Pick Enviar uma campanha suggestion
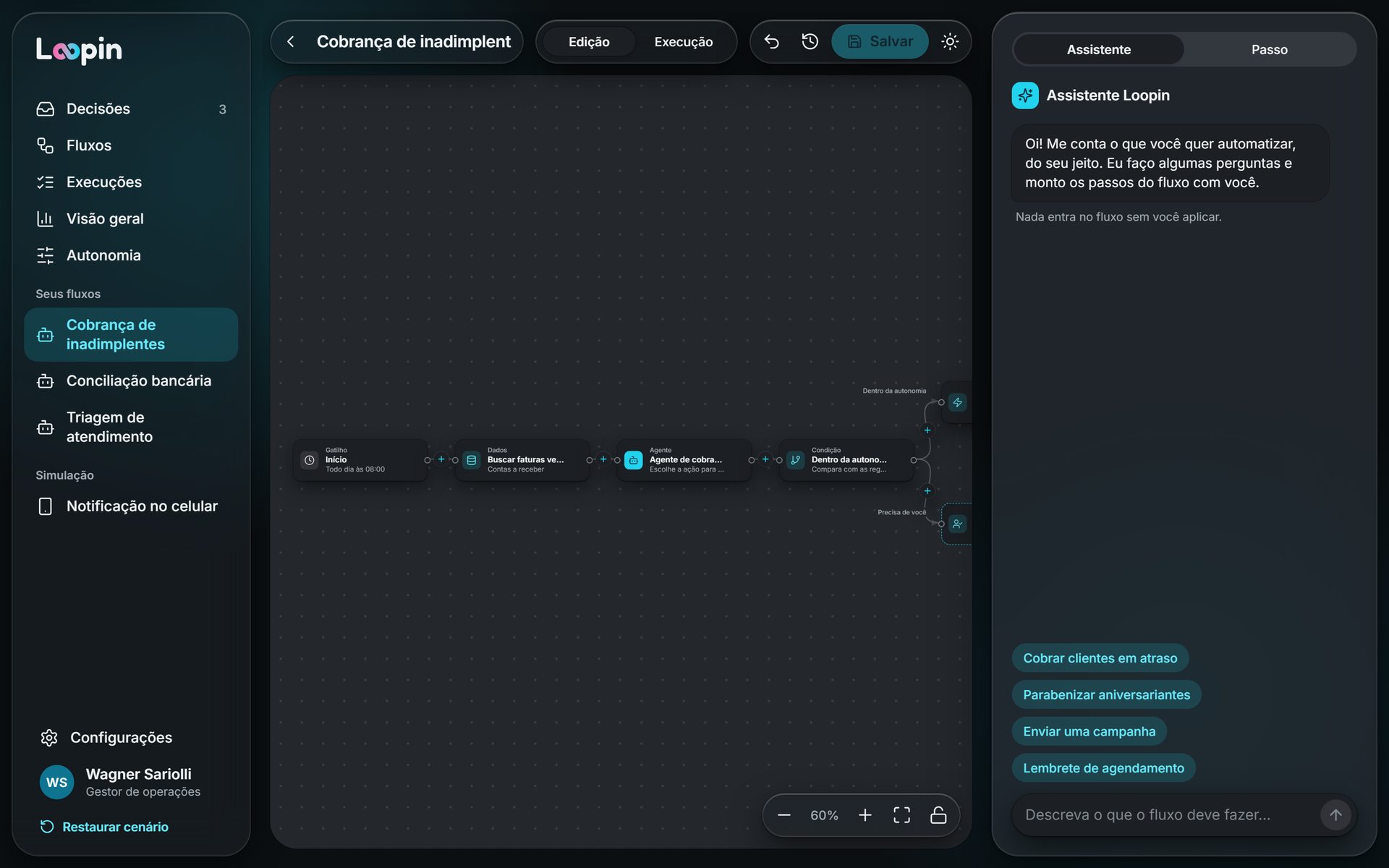1389x868 pixels. click(1089, 731)
